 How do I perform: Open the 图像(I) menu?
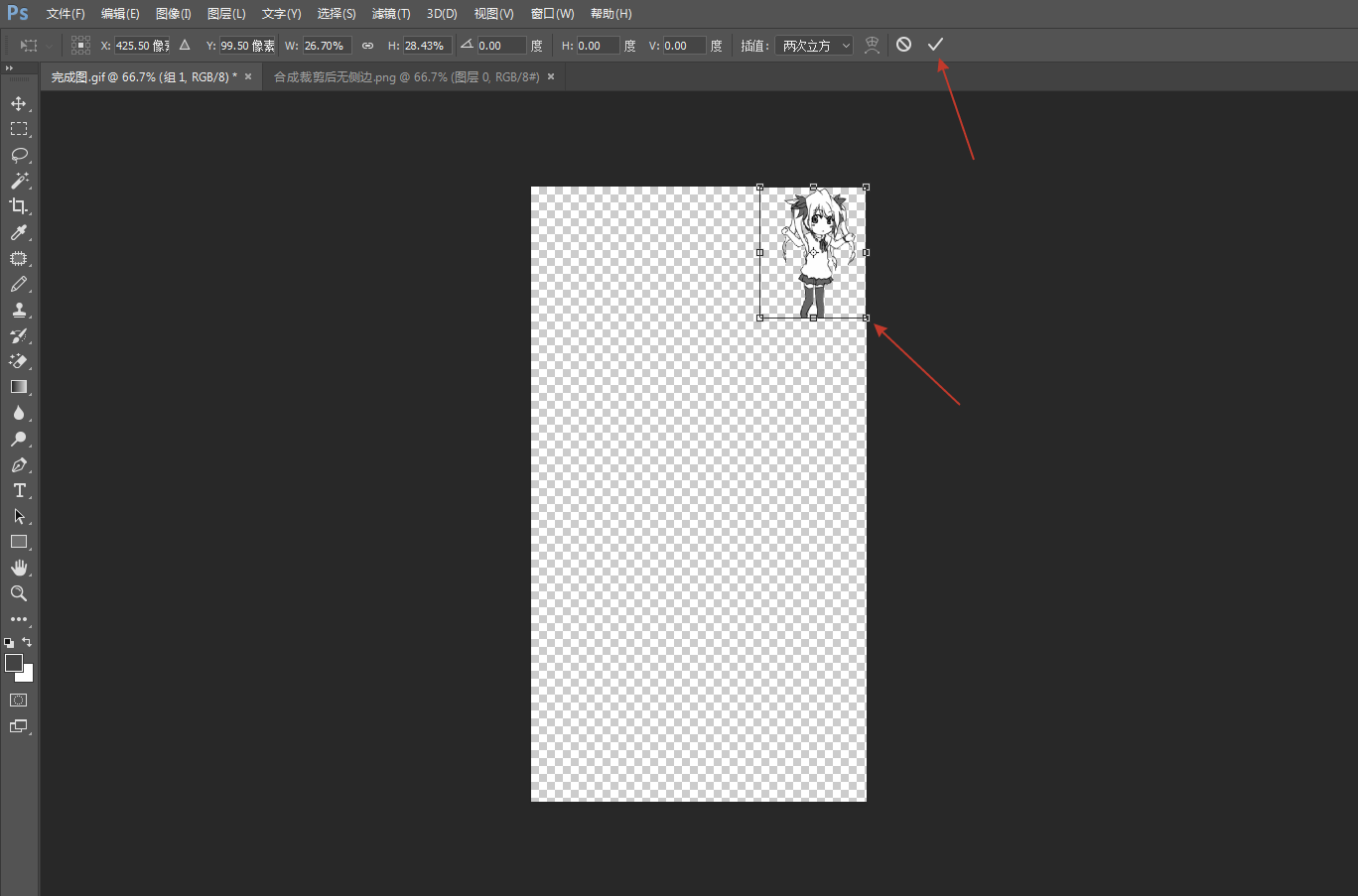coord(173,14)
